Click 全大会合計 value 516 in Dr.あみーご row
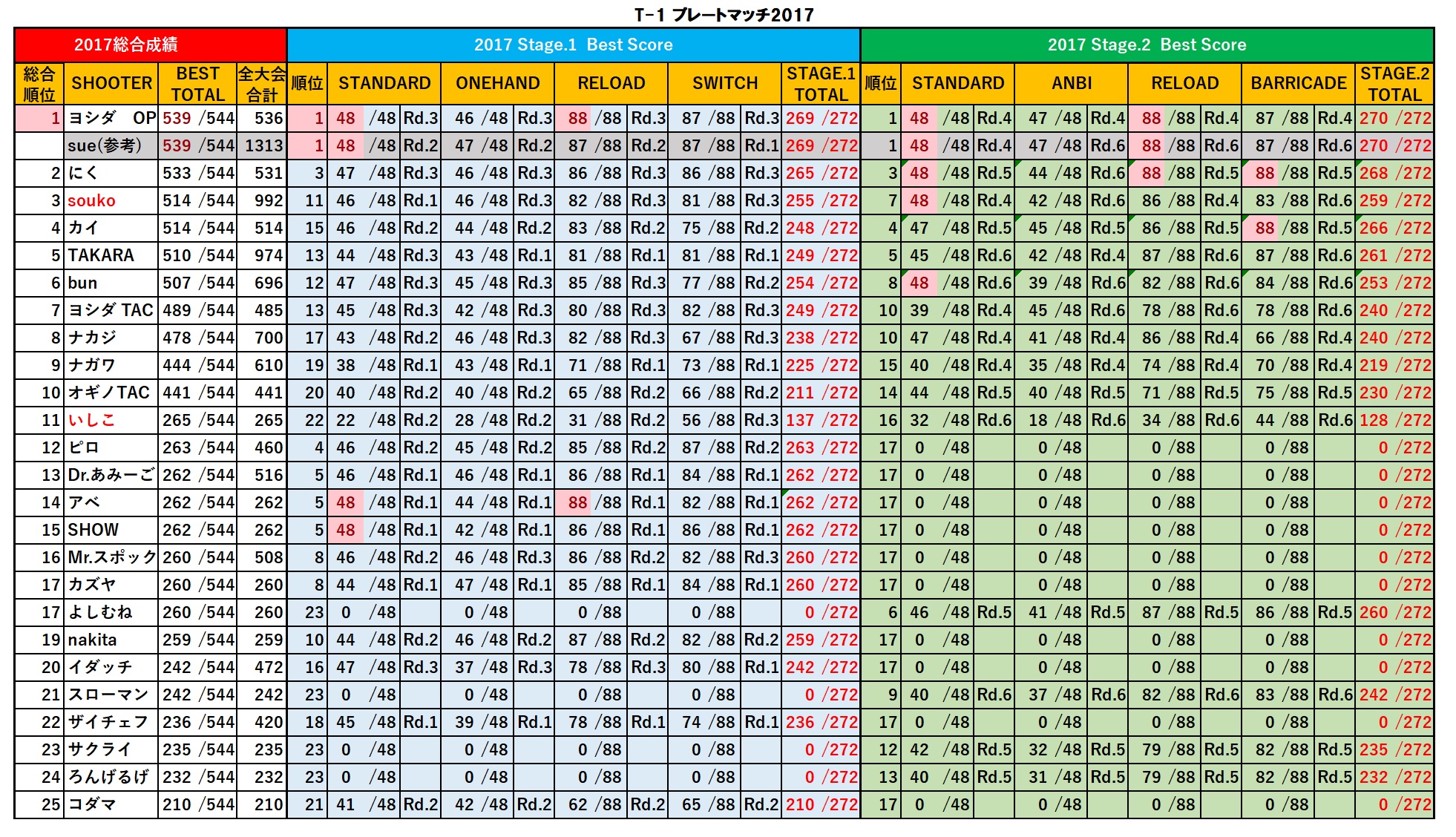Image resolution: width=1456 pixels, height=837 pixels. (x=269, y=475)
